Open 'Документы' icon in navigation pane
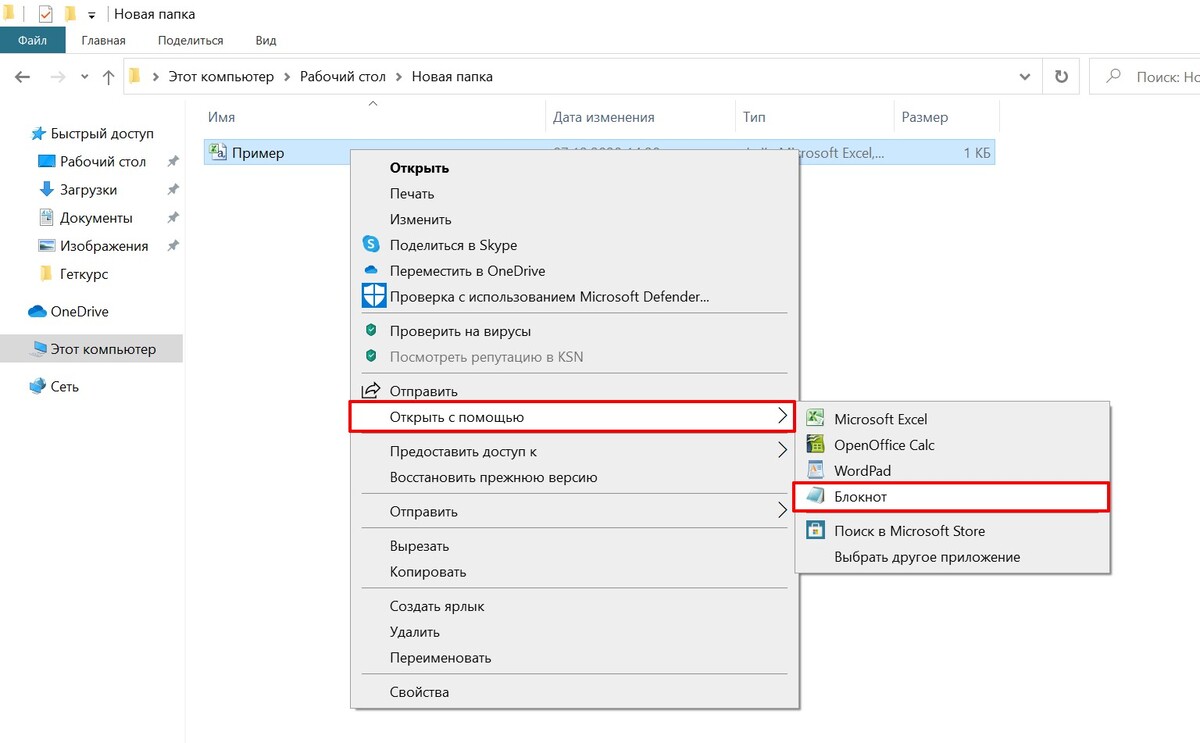The height and width of the screenshot is (743, 1200). point(46,218)
